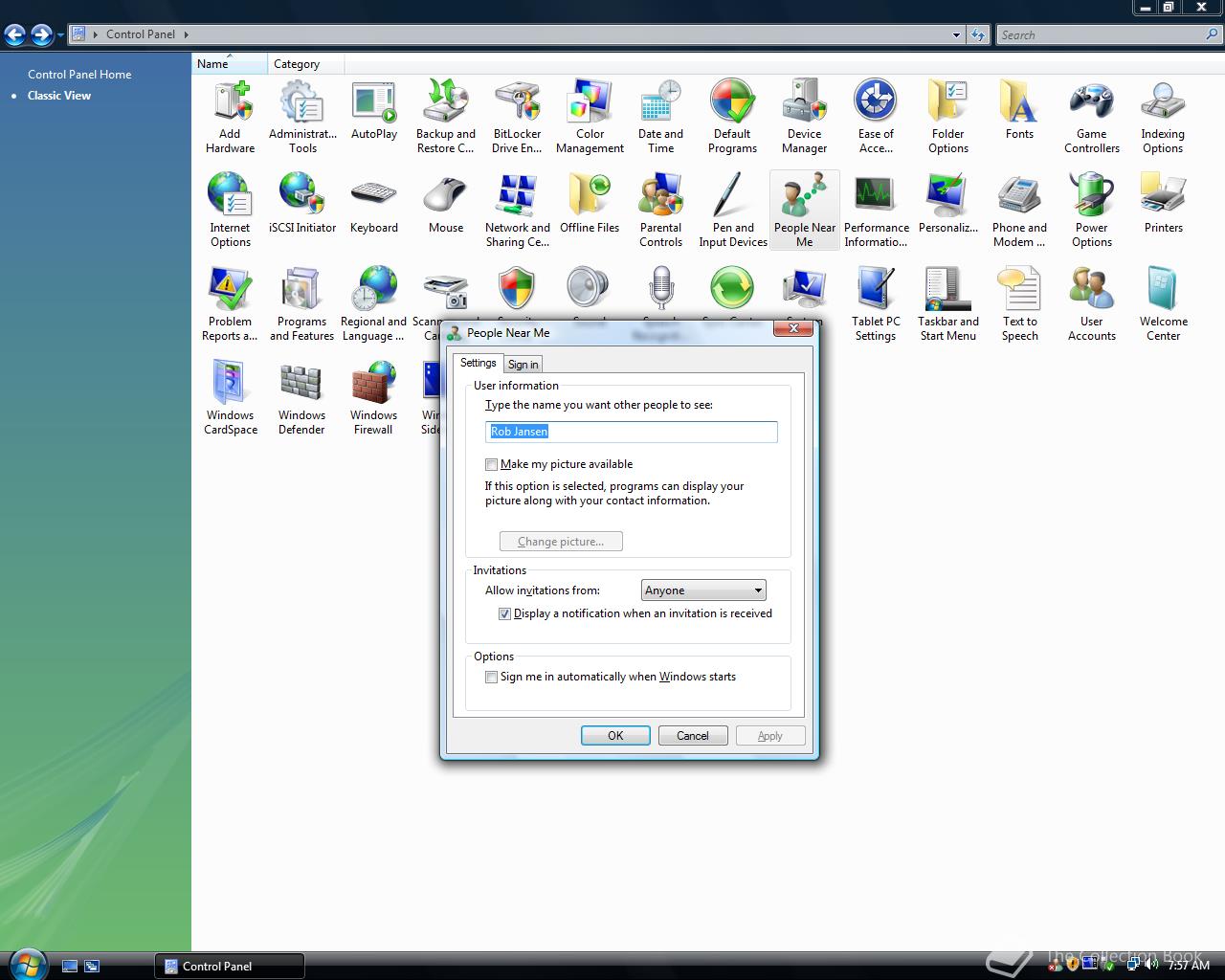Screen dimensions: 1225x980
Task: Open the AutoPlay icon
Action: (374, 110)
